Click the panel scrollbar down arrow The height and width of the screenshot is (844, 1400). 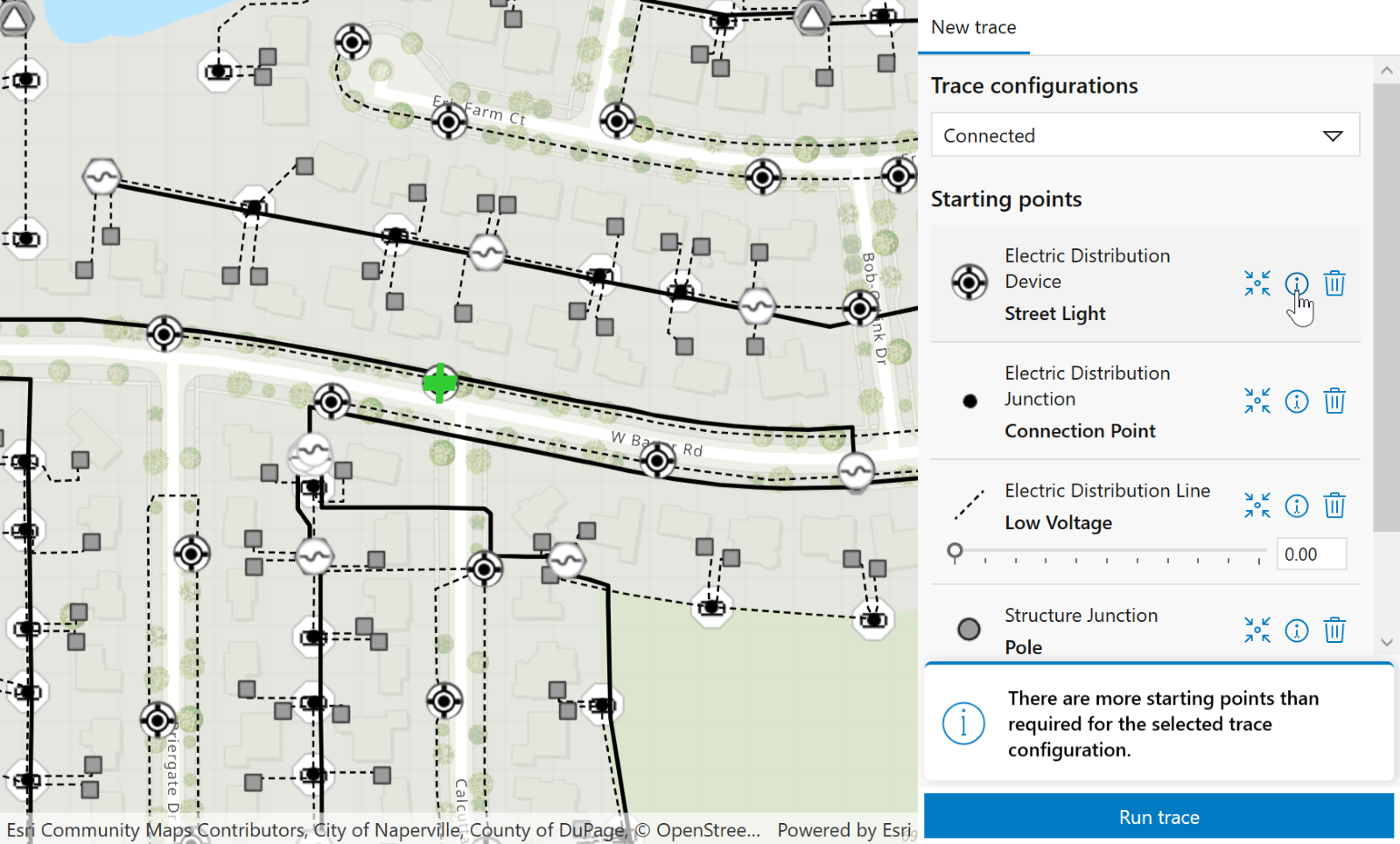click(x=1386, y=642)
